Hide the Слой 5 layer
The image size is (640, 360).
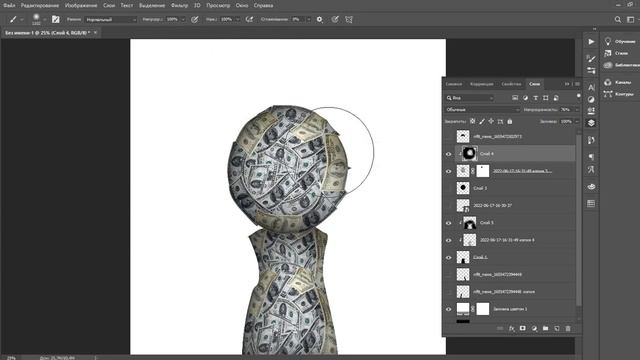point(449,223)
